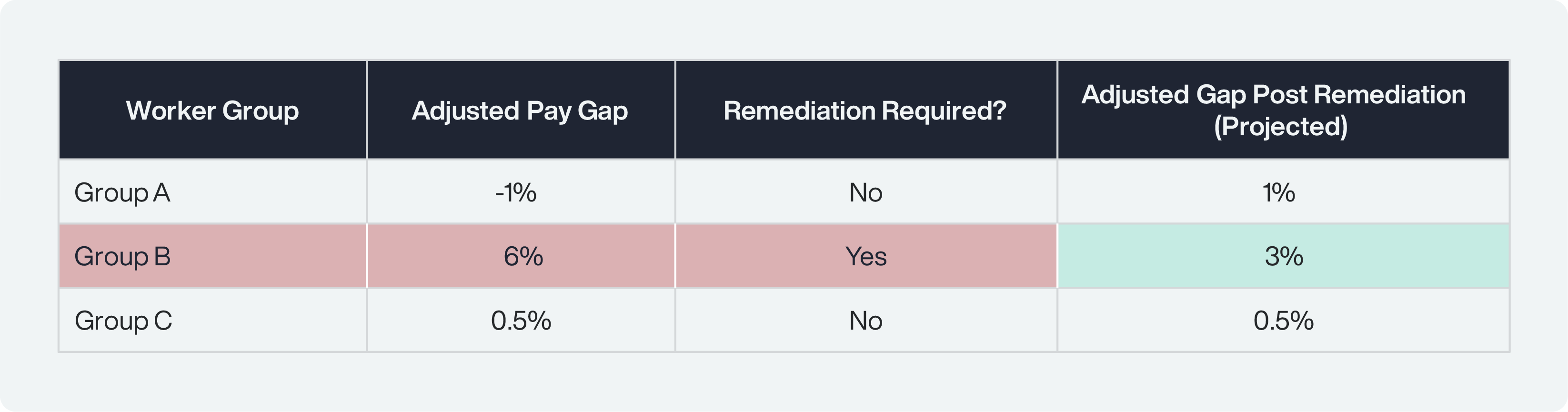Select Group A's 1% projected gap
Image resolution: width=1568 pixels, height=412 pixels.
[1283, 192]
